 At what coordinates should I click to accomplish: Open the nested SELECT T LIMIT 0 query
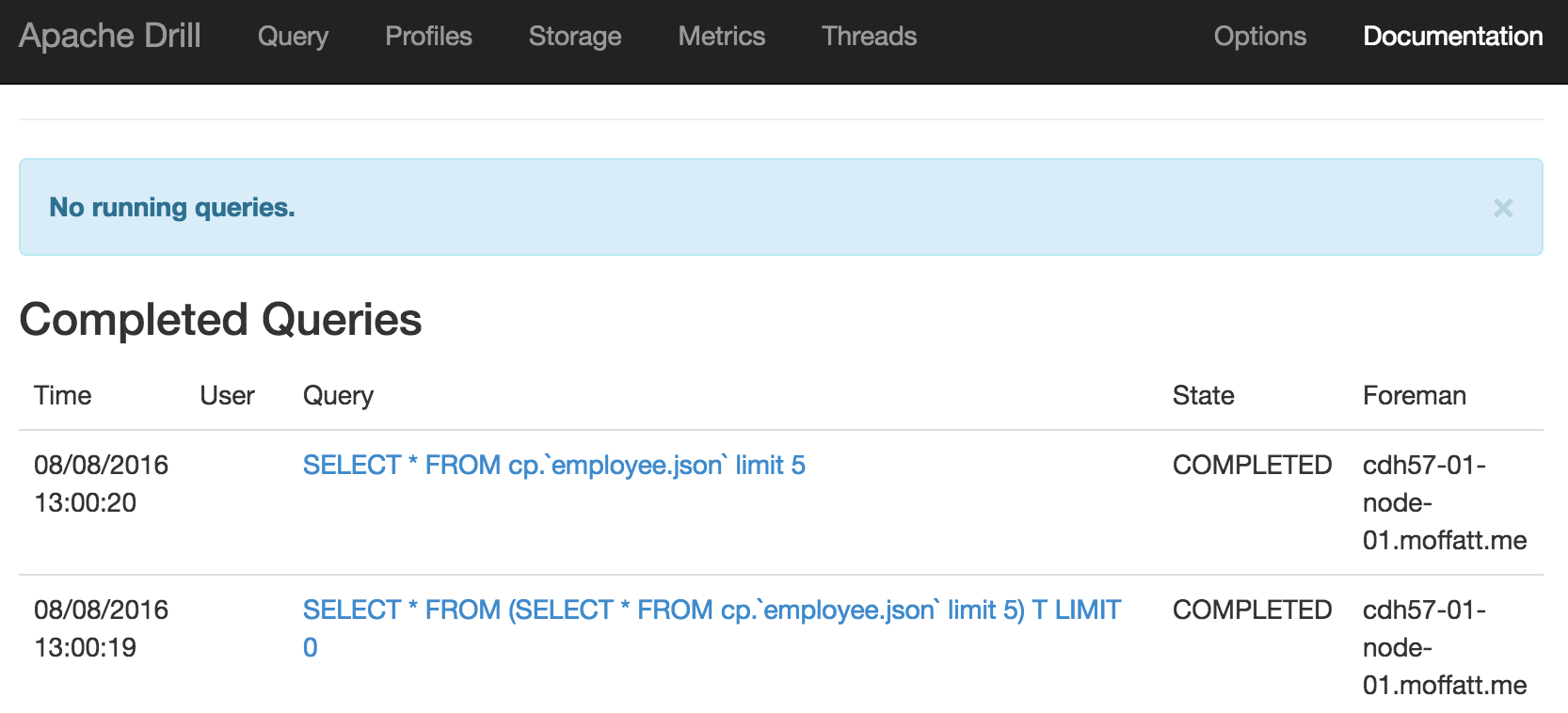(711, 610)
